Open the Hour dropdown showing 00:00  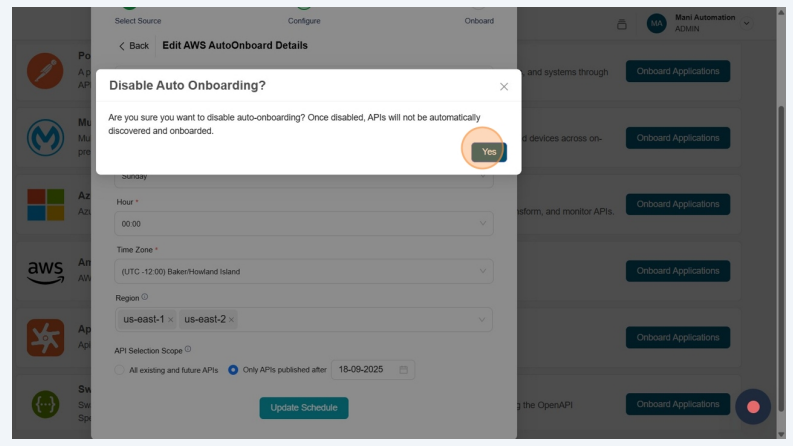304,223
